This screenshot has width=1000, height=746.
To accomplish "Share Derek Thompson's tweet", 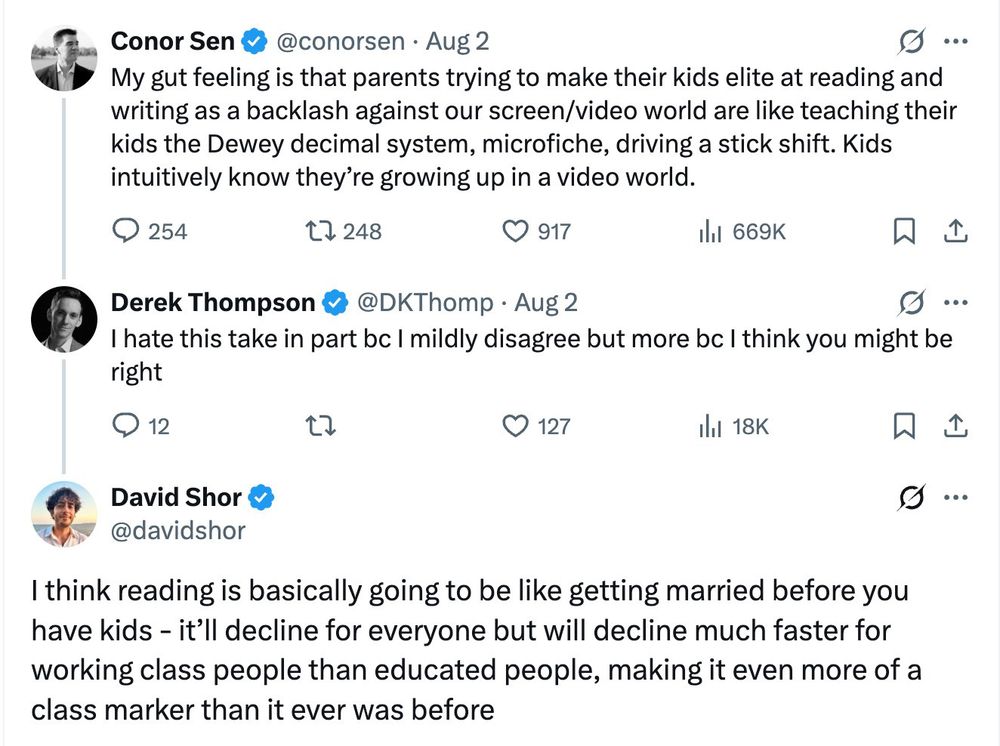I will click(x=955, y=425).
